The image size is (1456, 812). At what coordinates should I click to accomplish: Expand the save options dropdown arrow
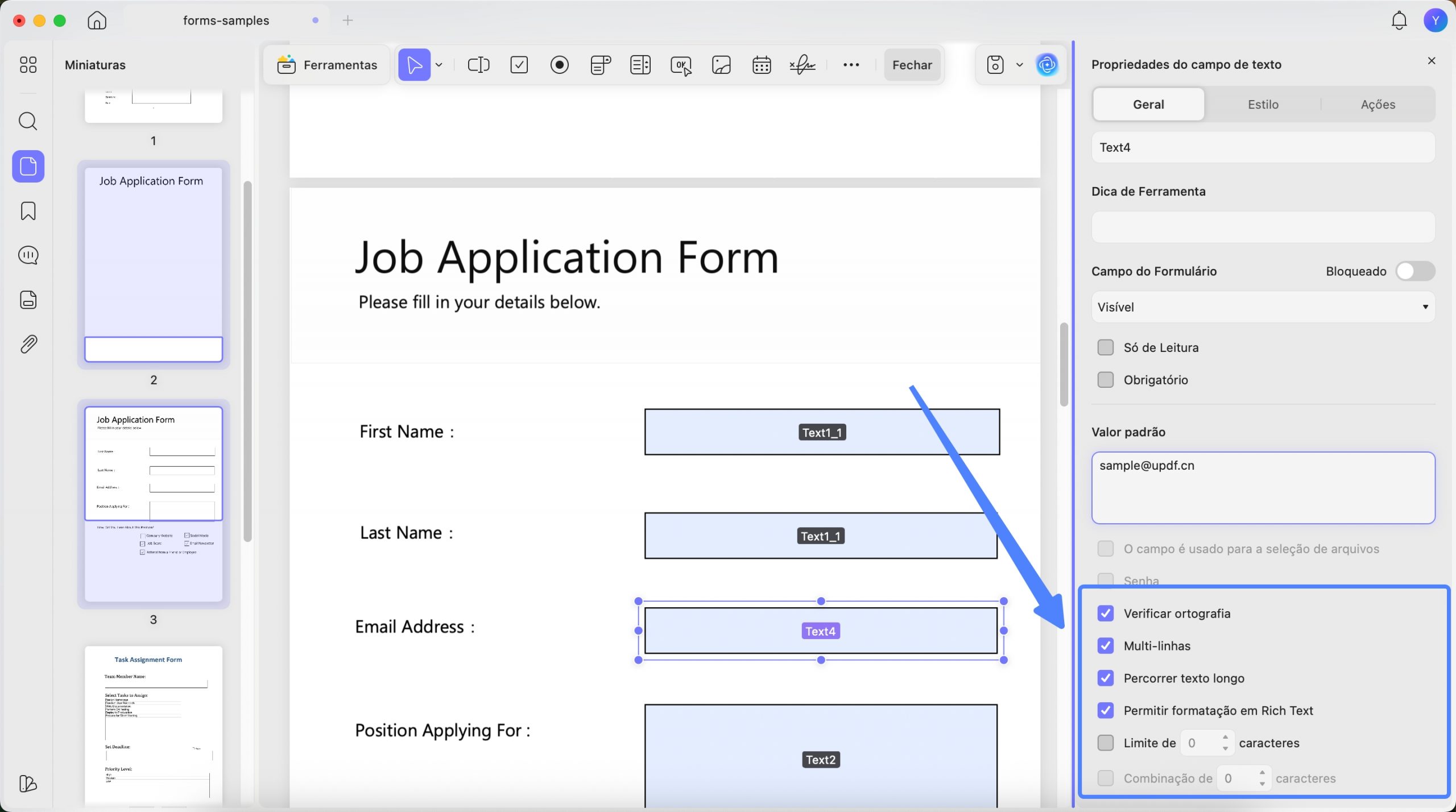pos(1019,65)
